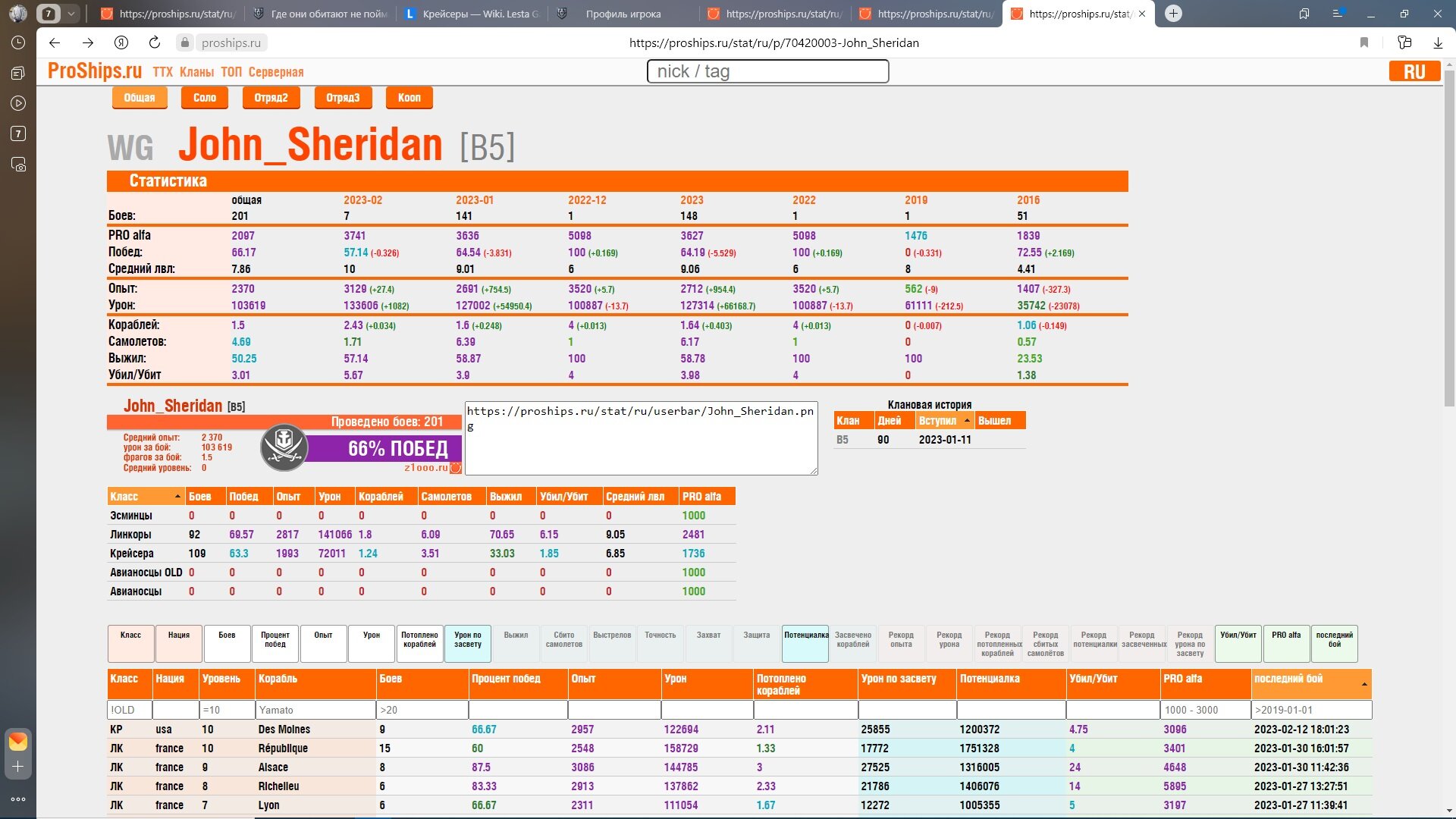Toggle the Нация column button
The height and width of the screenshot is (819, 1456).
point(179,644)
